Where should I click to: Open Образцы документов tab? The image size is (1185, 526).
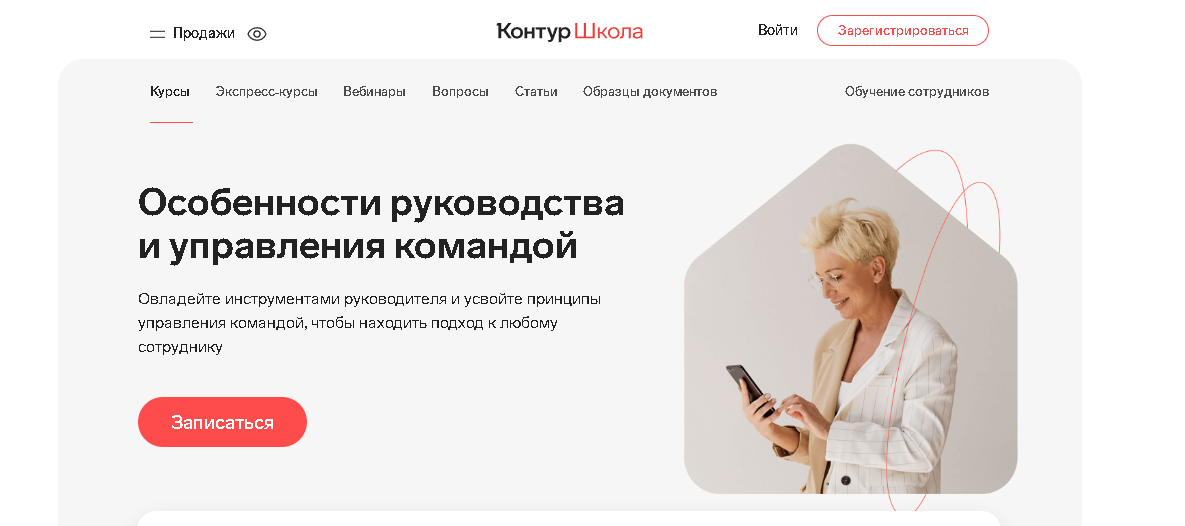650,91
